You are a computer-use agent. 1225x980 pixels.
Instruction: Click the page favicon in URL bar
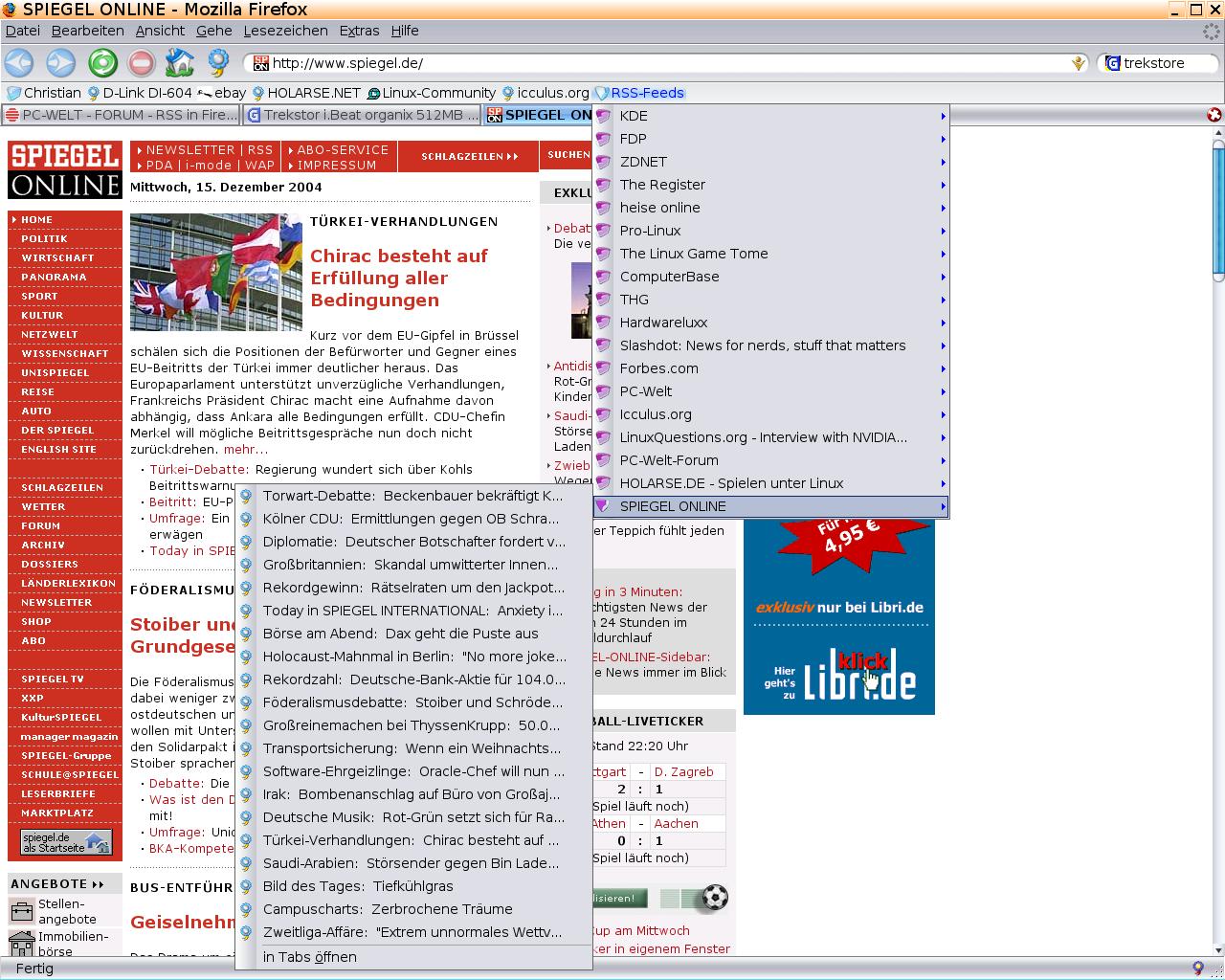(x=260, y=63)
